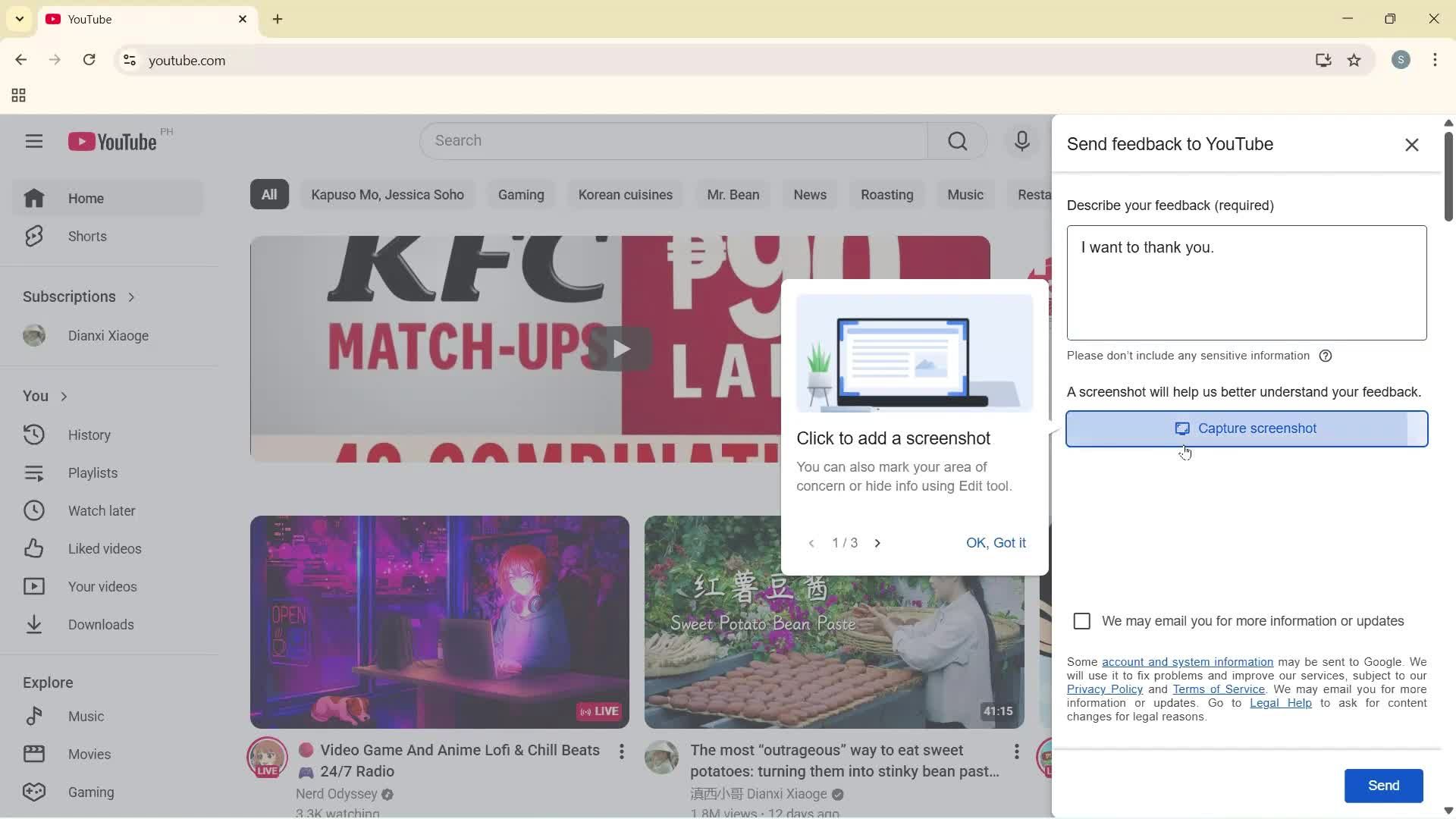Viewport: 1456px width, 819px height.
Task: Select the voice search microphone icon
Action: (1021, 140)
